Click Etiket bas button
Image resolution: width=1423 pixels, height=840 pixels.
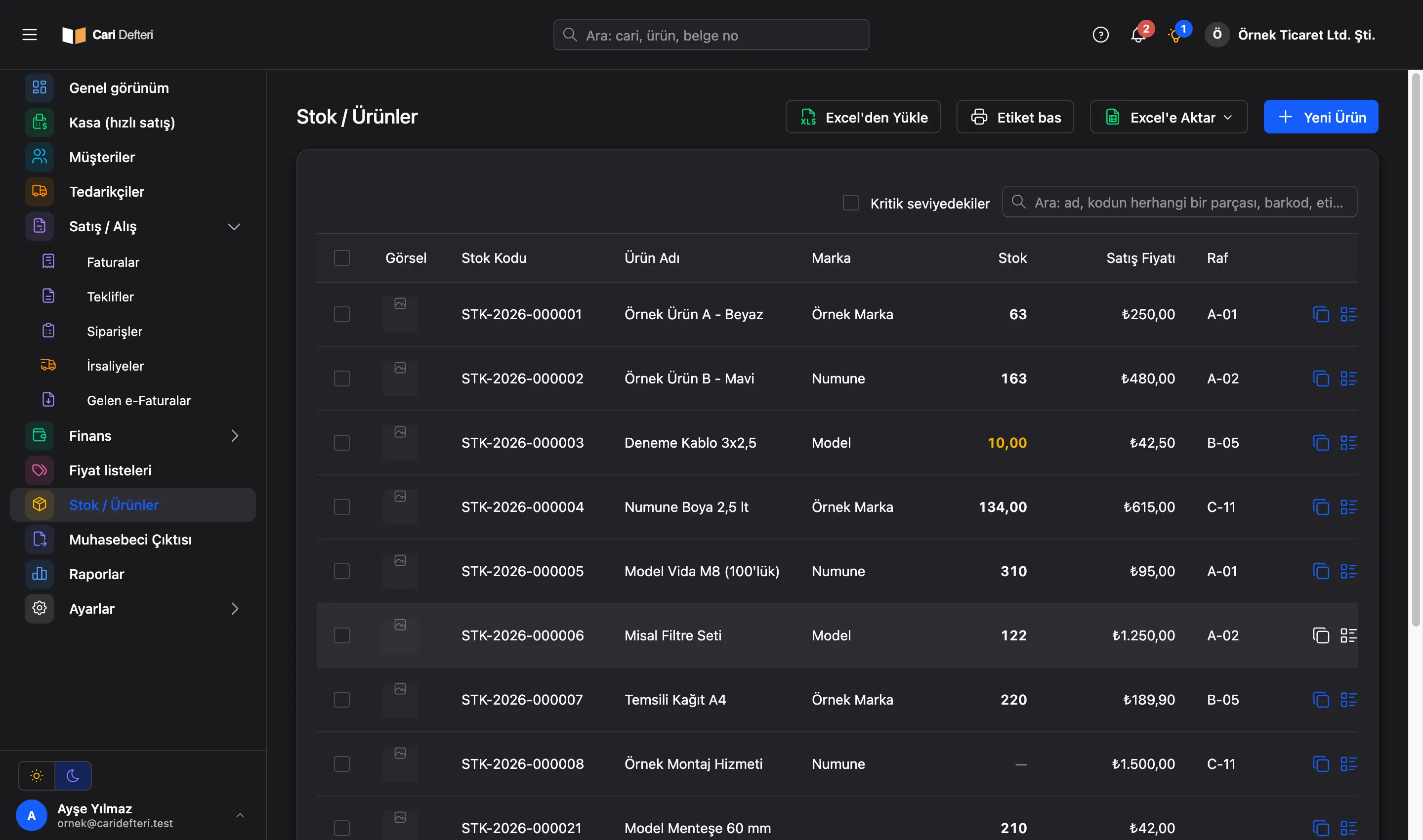click(x=1015, y=117)
